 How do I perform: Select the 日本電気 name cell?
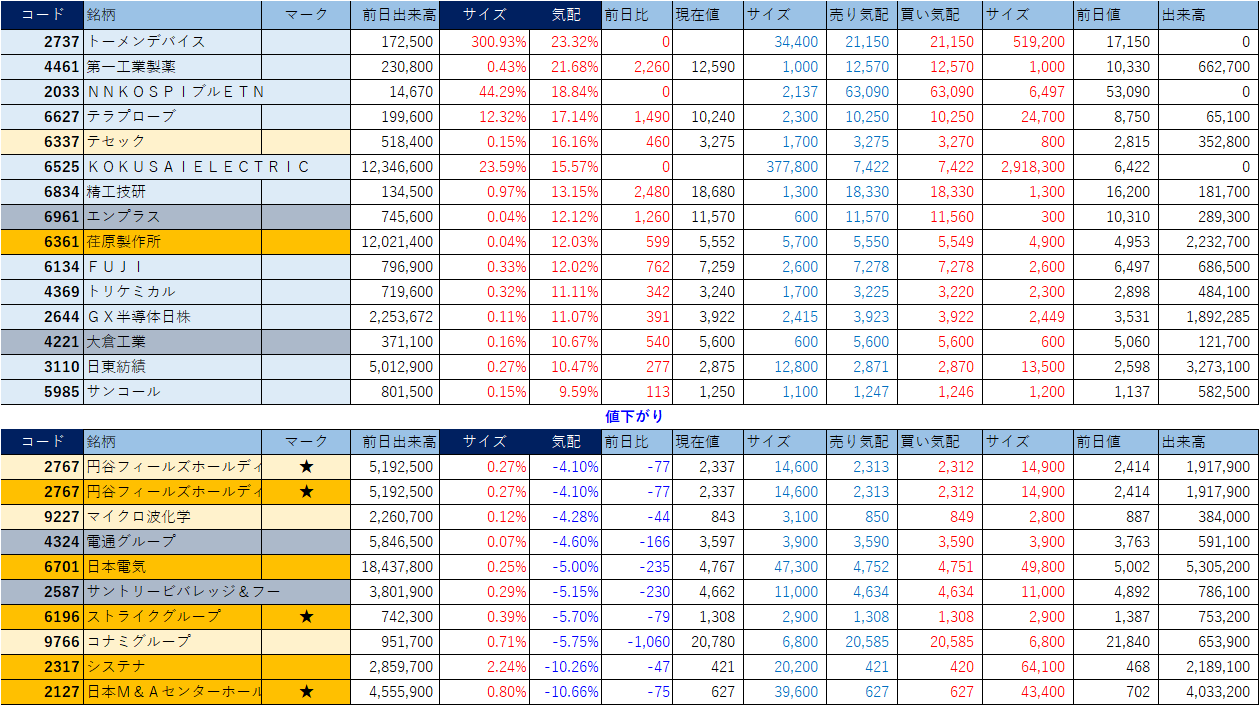point(173,566)
